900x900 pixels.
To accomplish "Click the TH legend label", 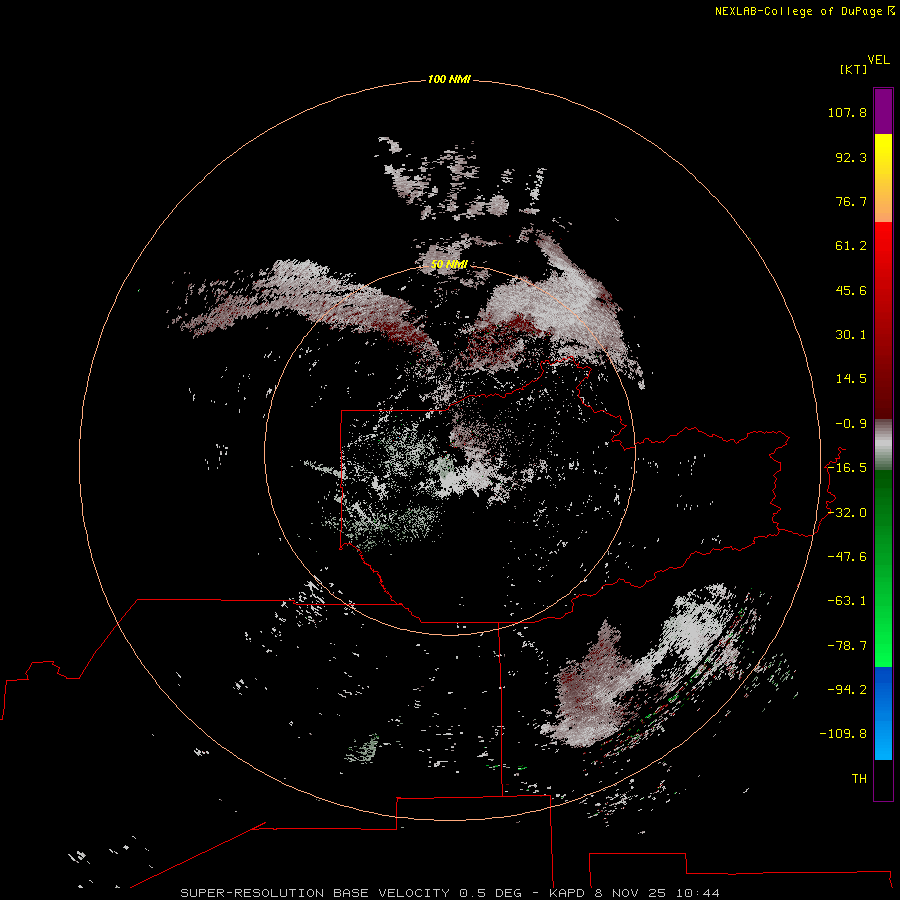I will tap(859, 779).
